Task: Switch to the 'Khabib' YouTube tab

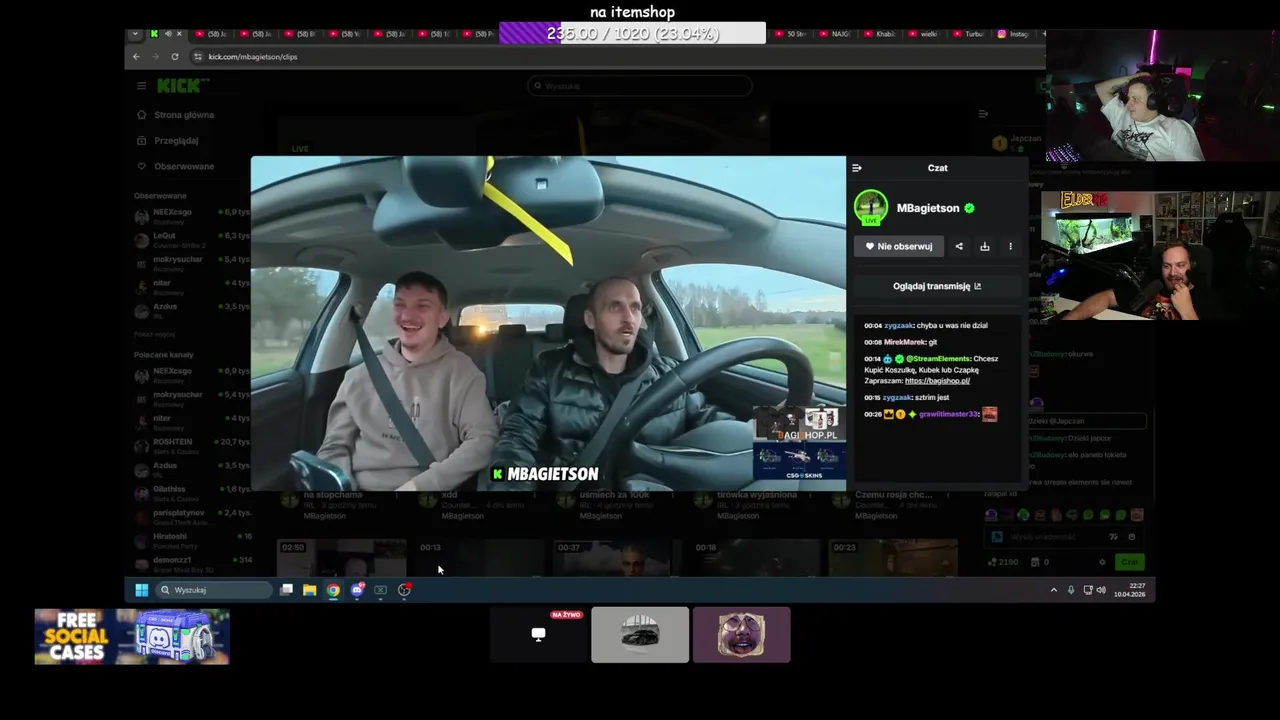Action: 880,34
